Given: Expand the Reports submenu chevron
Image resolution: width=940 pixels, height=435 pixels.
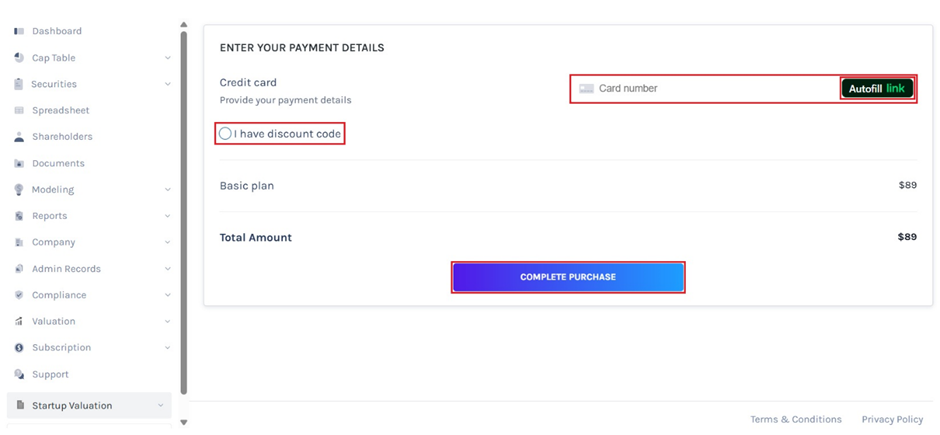Looking at the screenshot, I should click(x=167, y=216).
